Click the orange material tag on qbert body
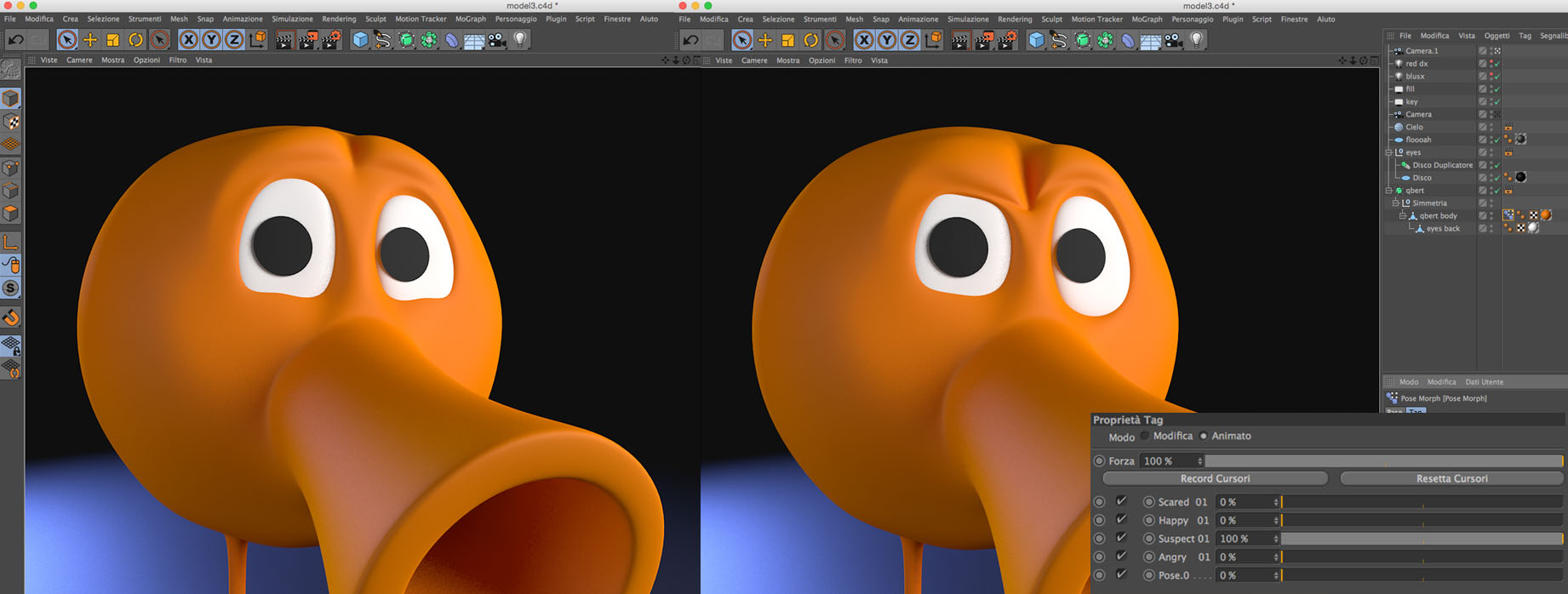 click(1546, 216)
